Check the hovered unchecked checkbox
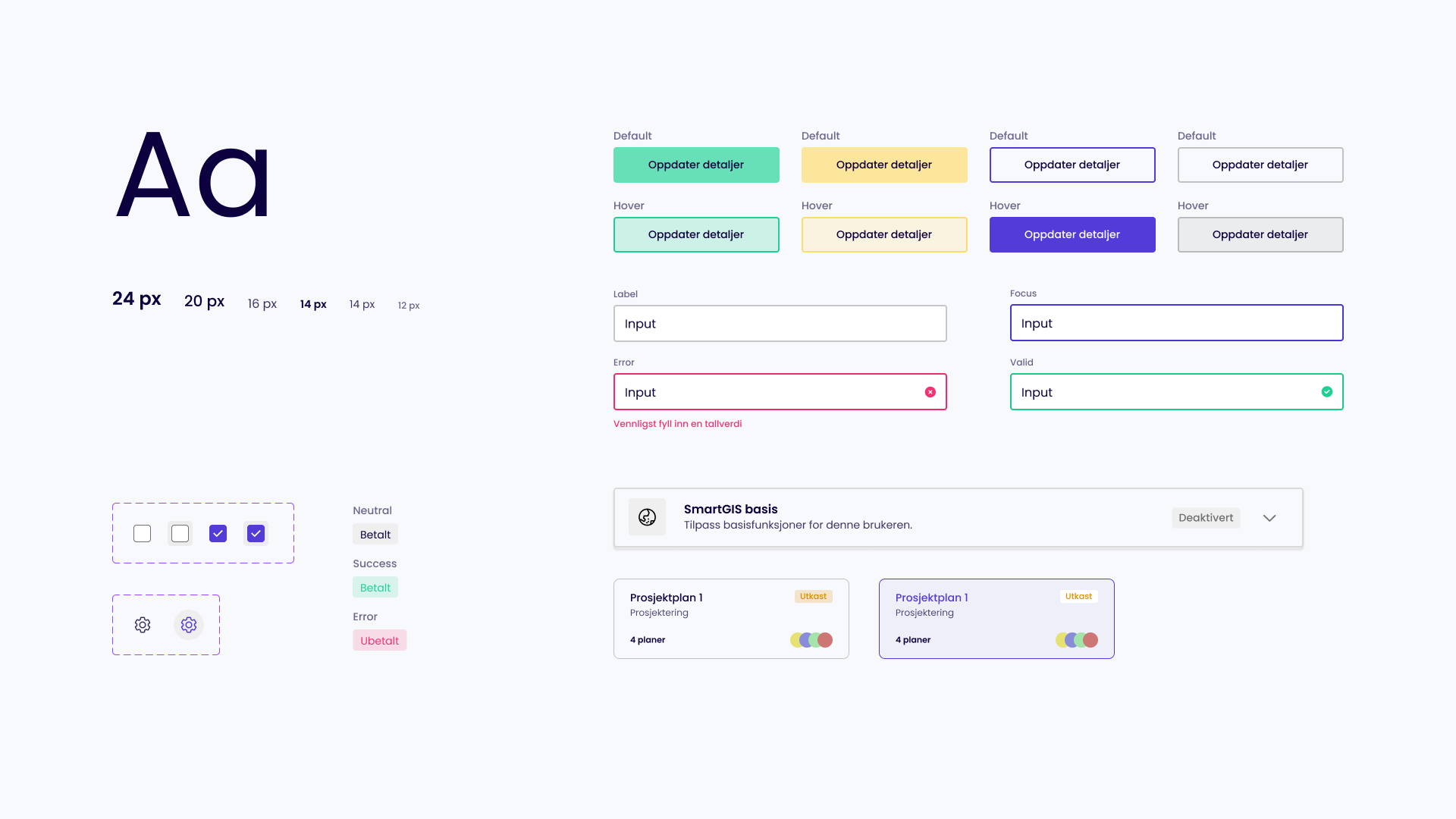Image resolution: width=1456 pixels, height=819 pixels. (x=180, y=534)
